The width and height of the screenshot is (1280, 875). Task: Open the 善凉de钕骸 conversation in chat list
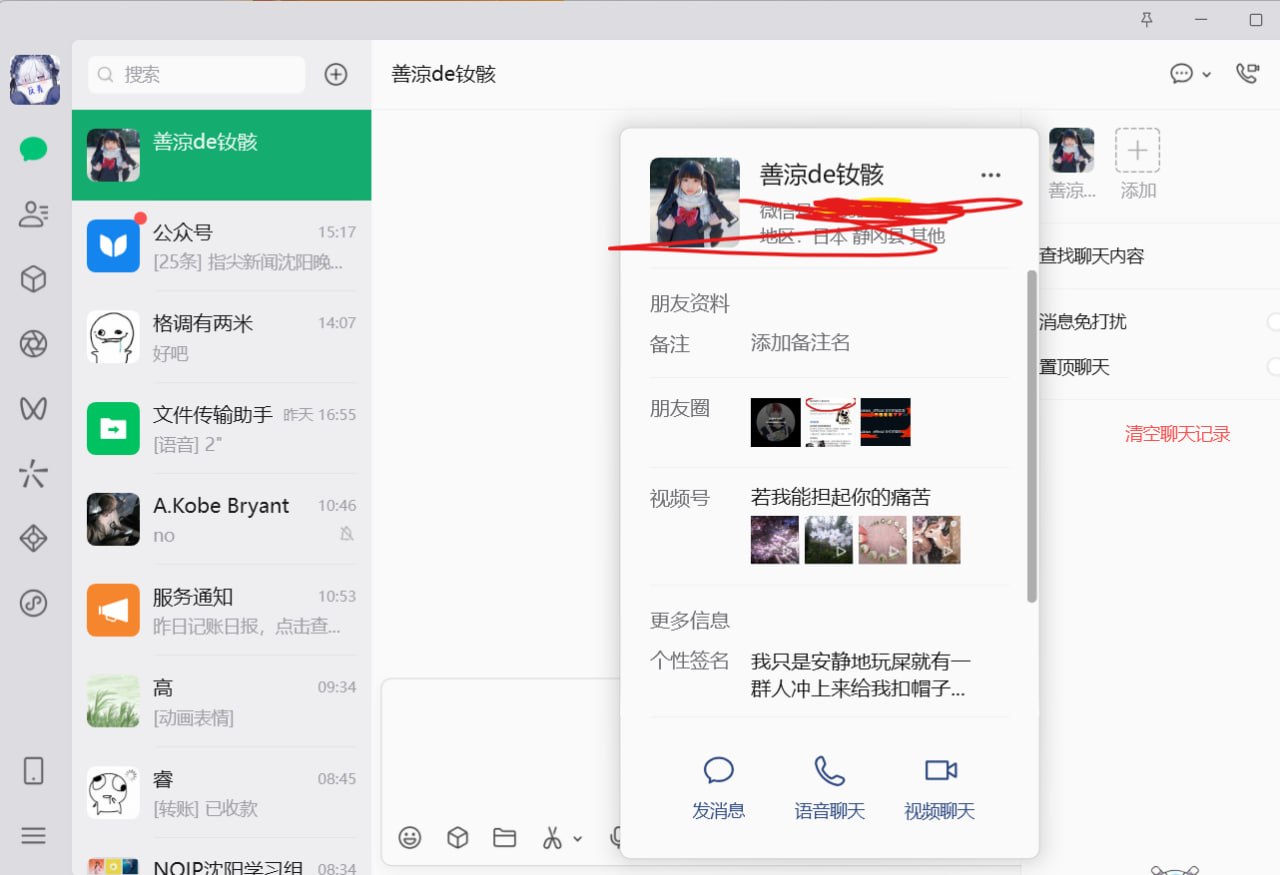coord(222,155)
